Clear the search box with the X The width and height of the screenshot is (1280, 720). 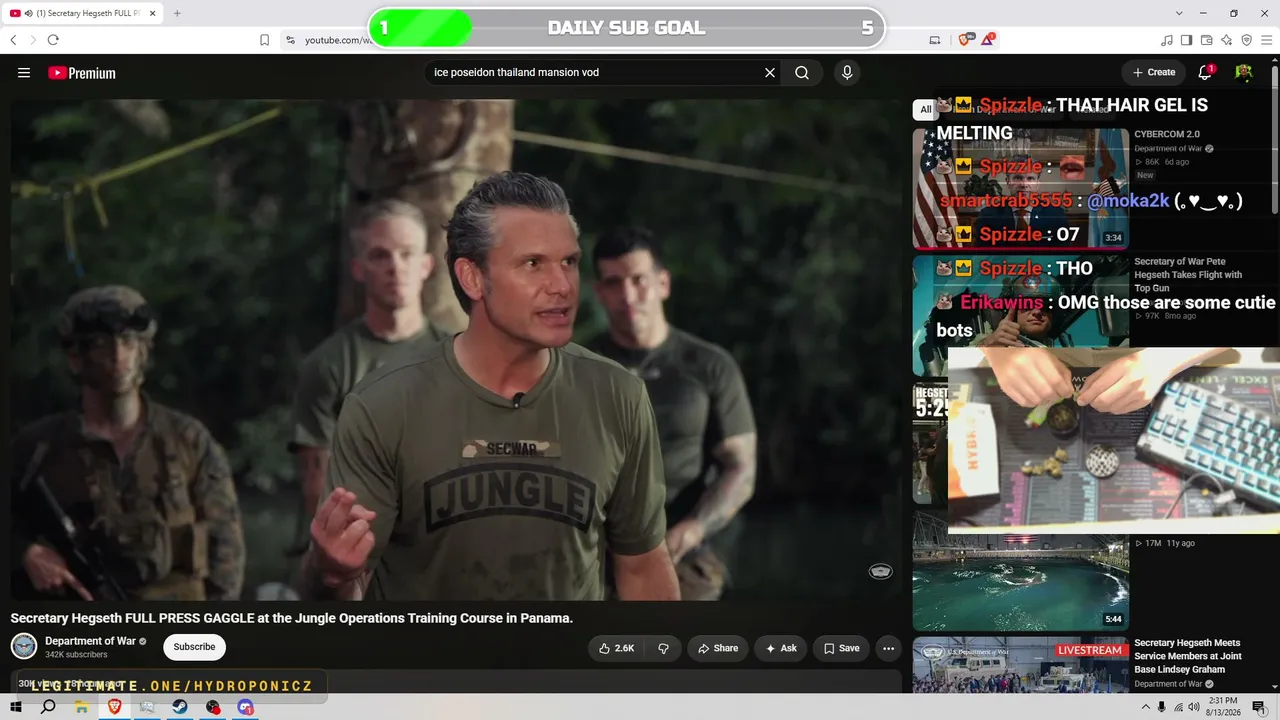click(x=770, y=73)
